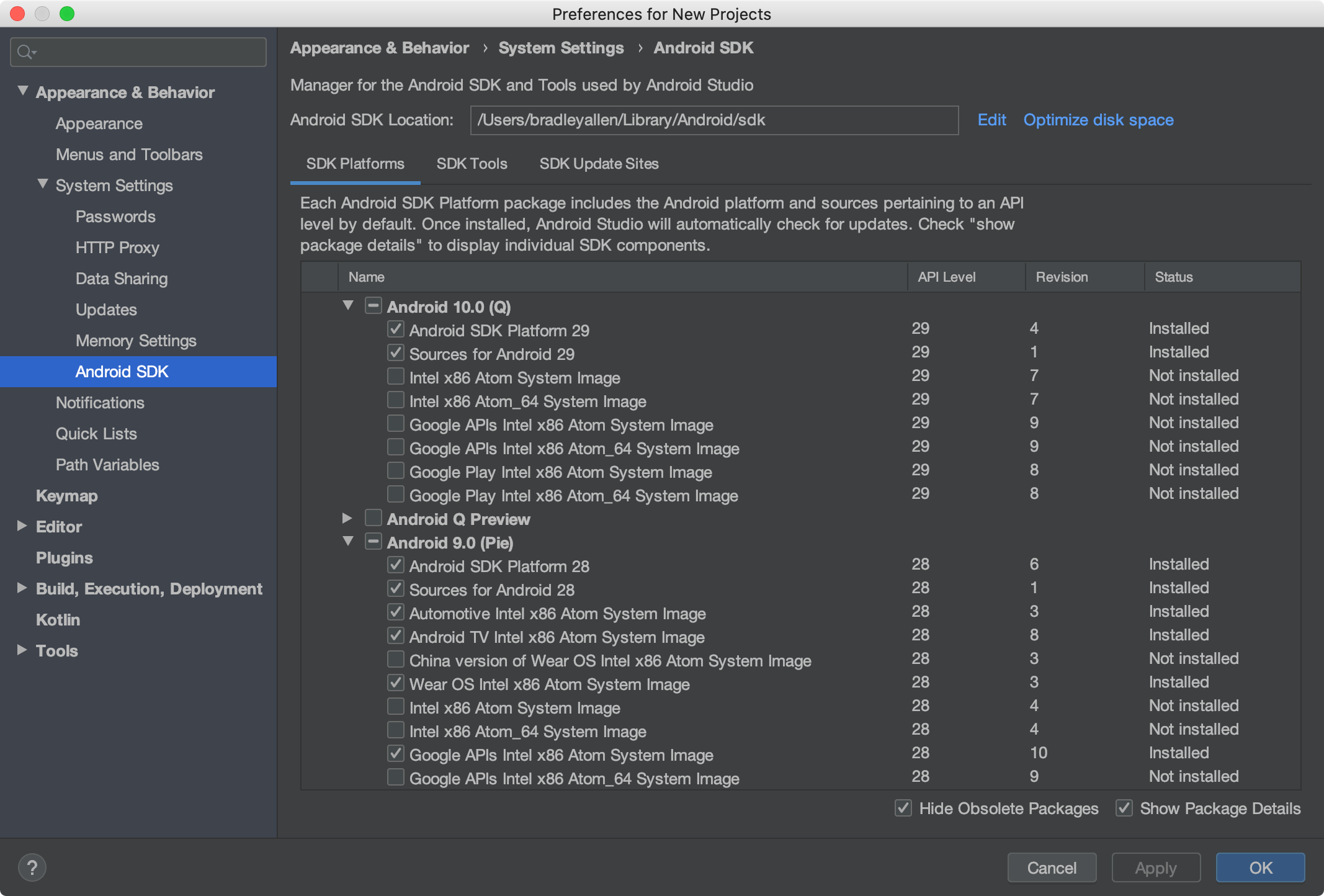Open the SDK Update Sites tab
The image size is (1324, 896).
point(599,164)
